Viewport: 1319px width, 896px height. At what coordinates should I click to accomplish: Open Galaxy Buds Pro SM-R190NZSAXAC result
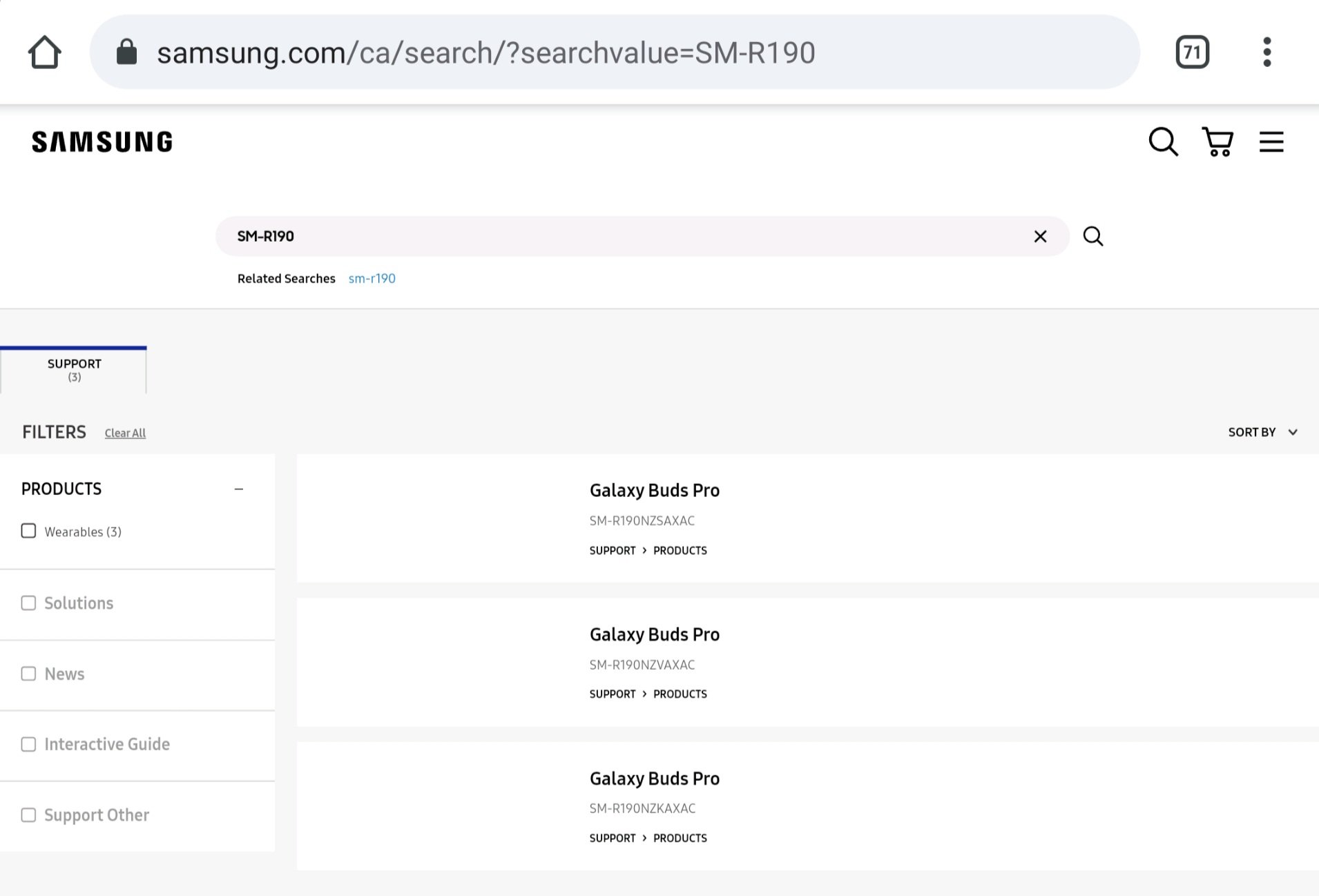pyautogui.click(x=654, y=491)
